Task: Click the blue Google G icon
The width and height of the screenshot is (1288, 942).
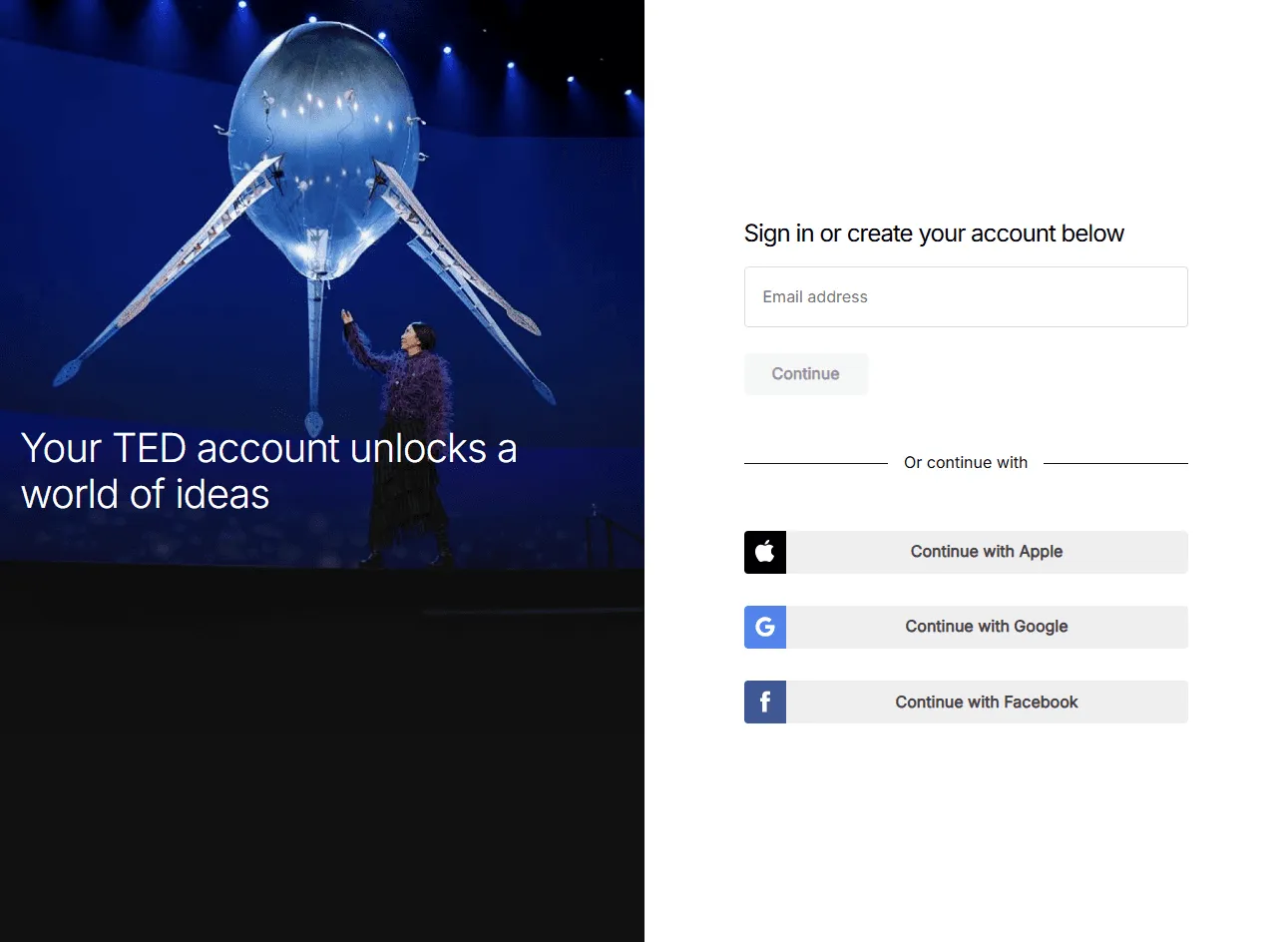Action: tap(765, 627)
